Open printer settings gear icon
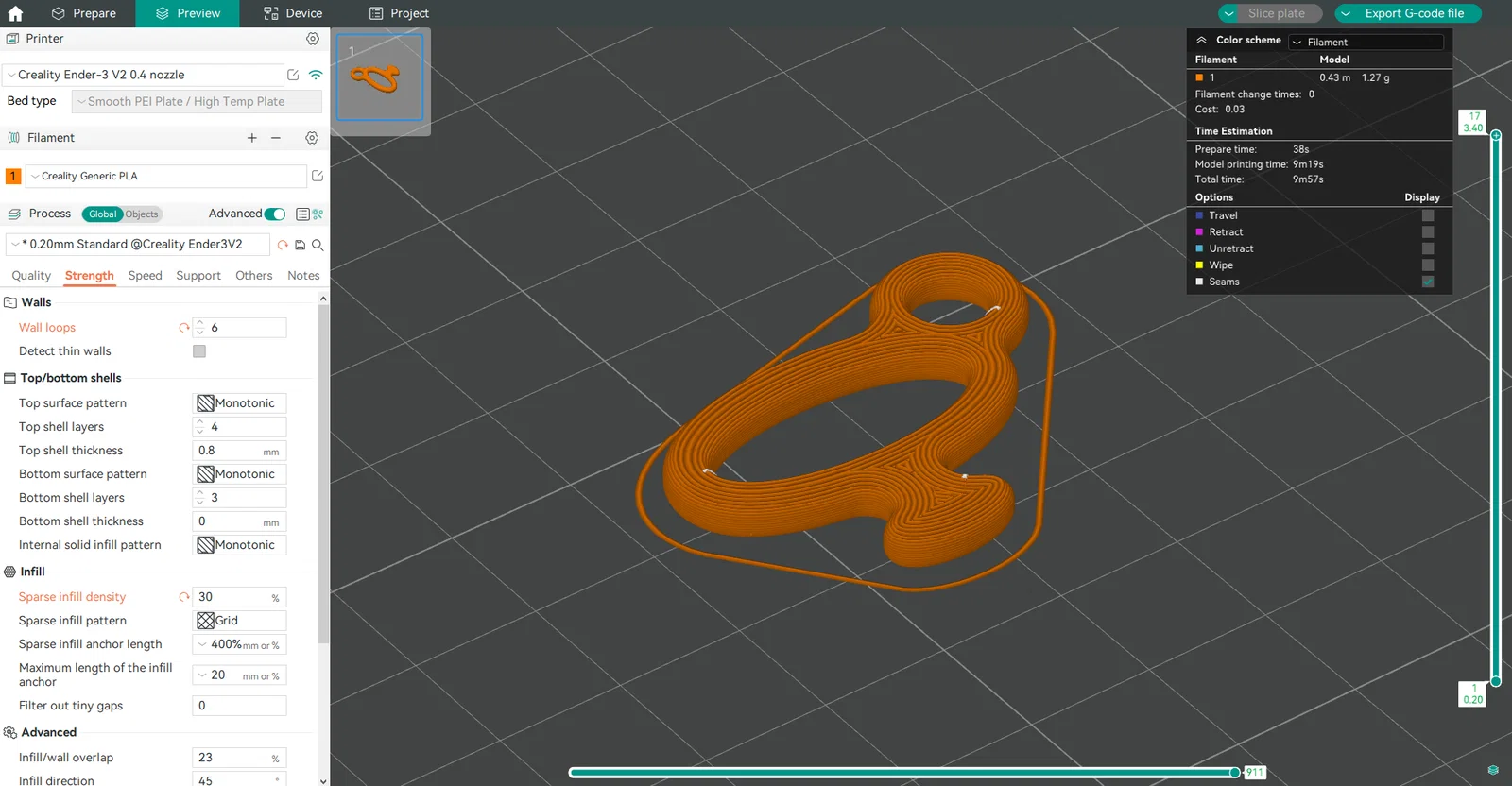This screenshot has width=1512, height=786. (313, 39)
